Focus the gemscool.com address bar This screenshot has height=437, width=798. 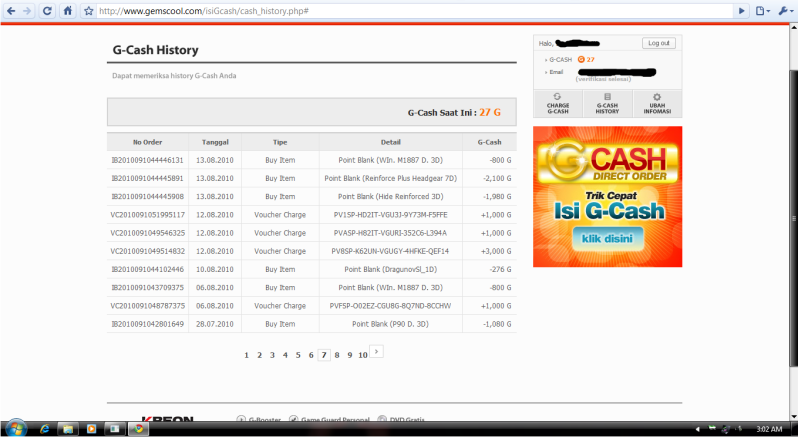point(415,11)
